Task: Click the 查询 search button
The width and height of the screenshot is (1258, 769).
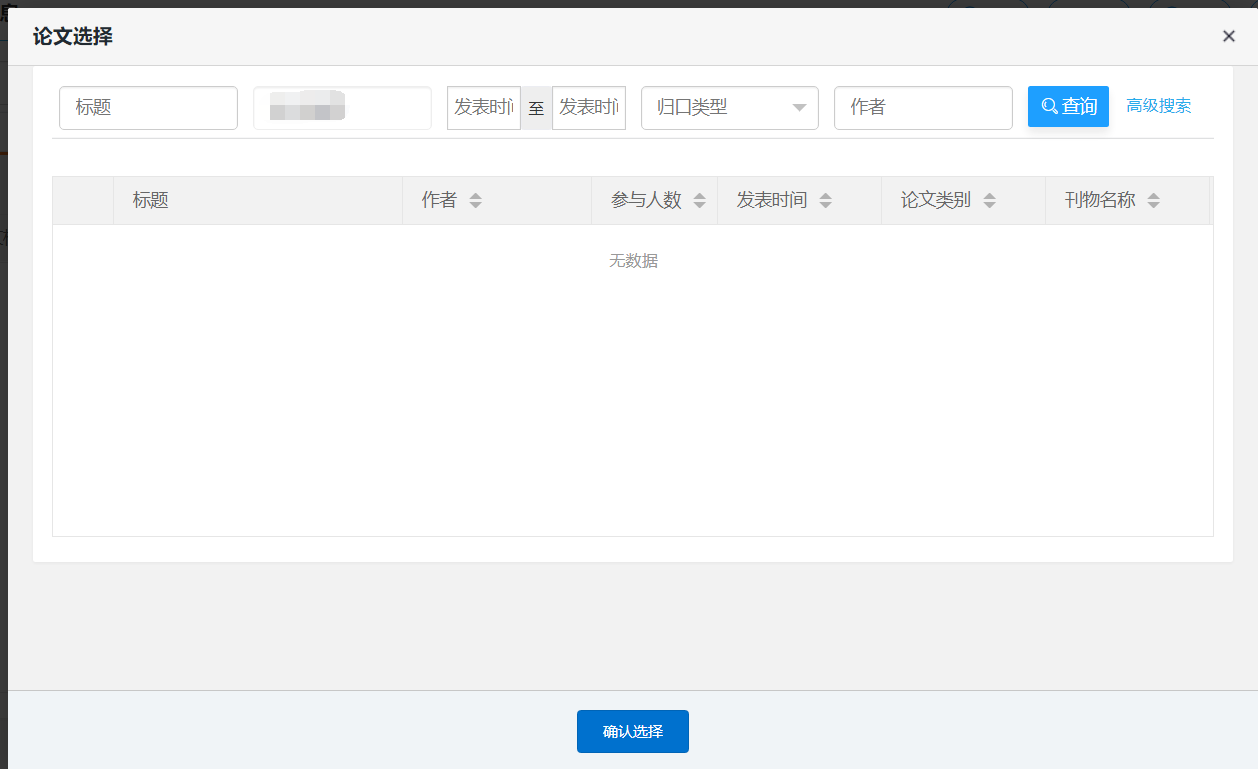Action: pyautogui.click(x=1068, y=107)
